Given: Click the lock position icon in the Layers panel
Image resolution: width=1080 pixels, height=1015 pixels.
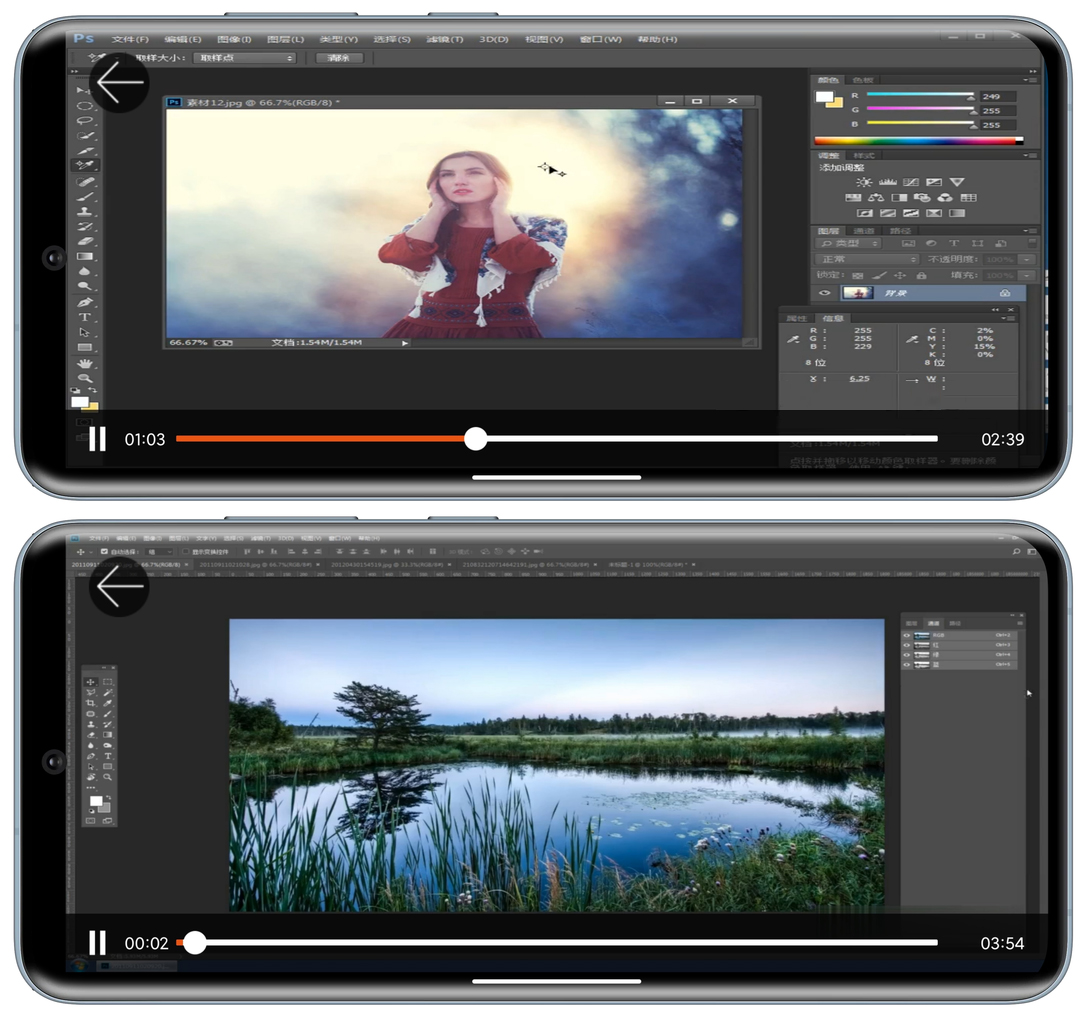Looking at the screenshot, I should (x=901, y=275).
